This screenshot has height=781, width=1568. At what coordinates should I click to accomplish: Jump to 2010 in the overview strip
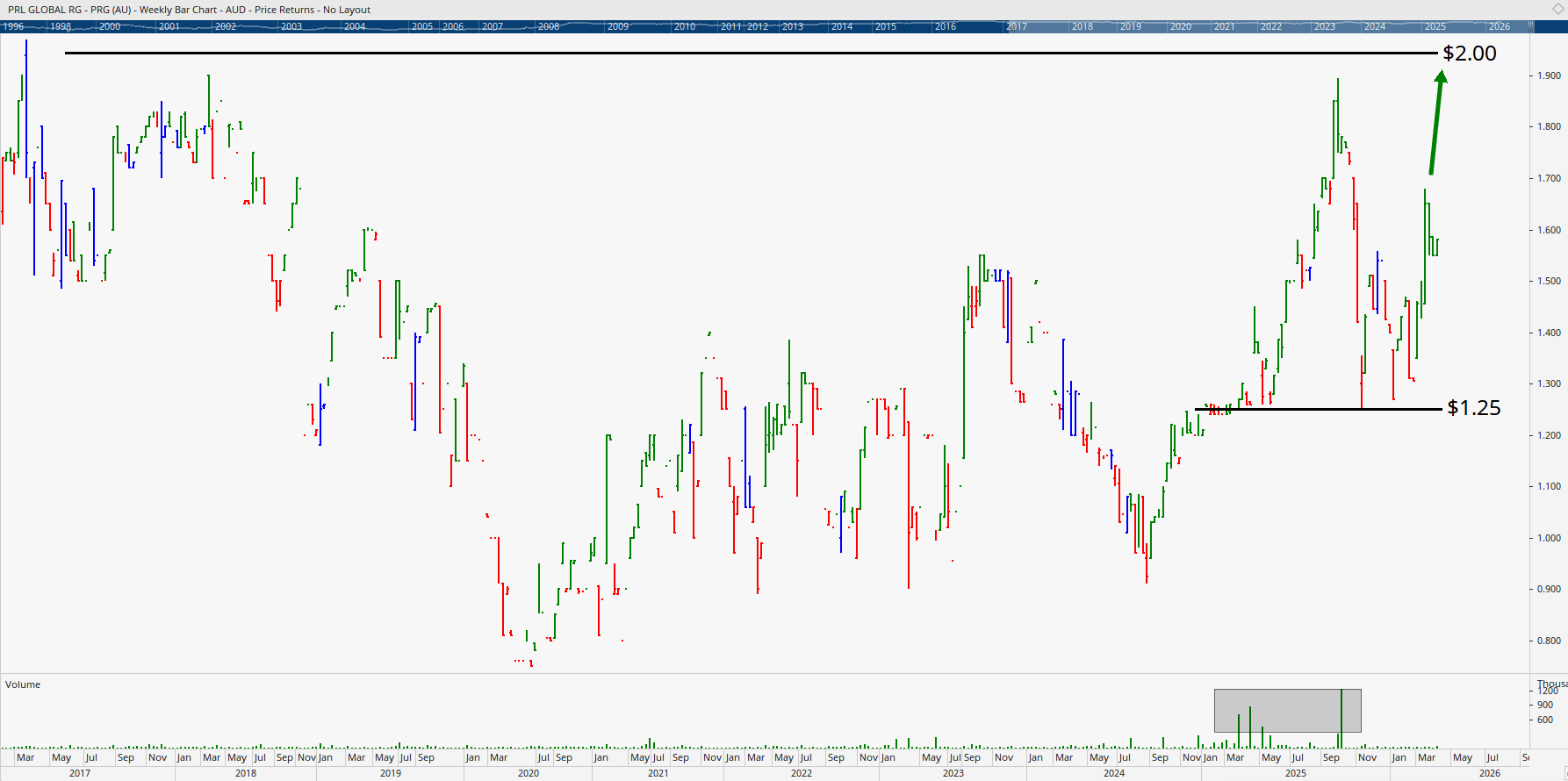click(685, 26)
